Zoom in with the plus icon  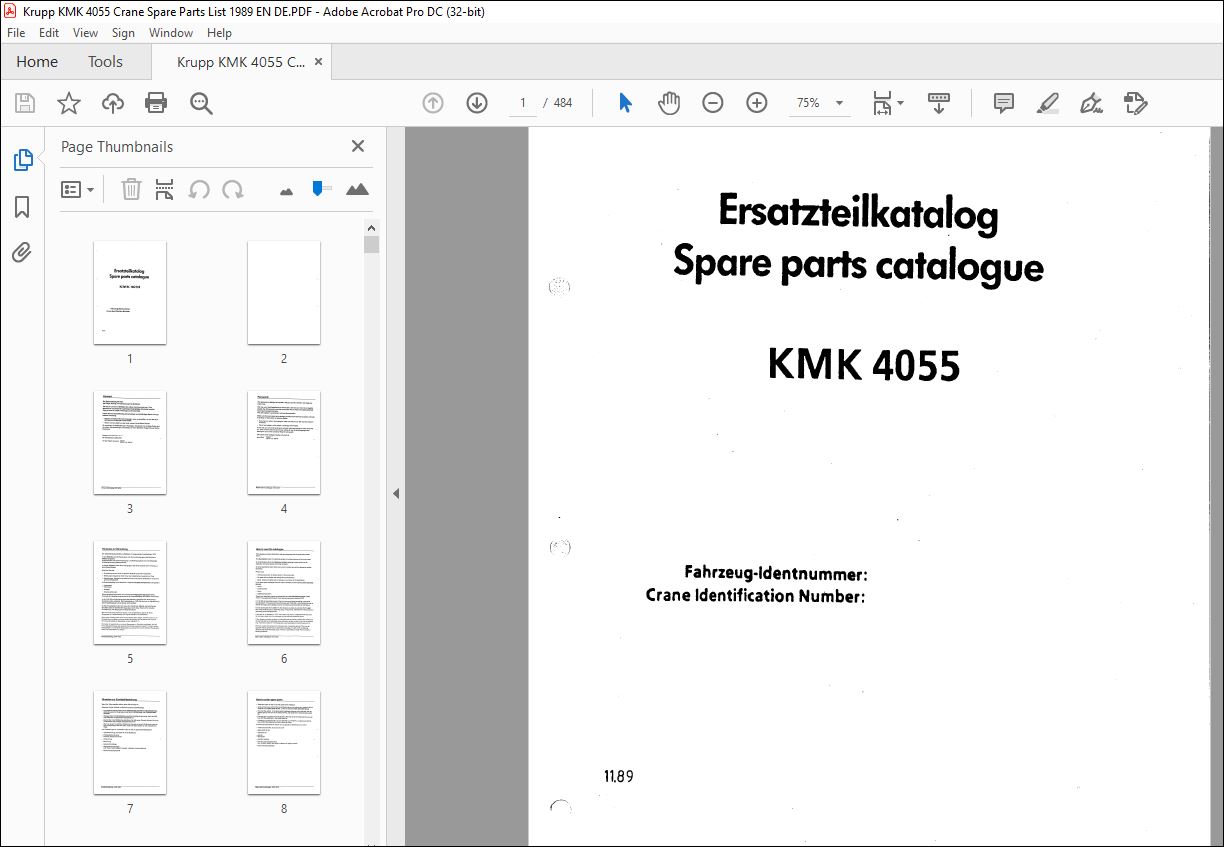click(757, 103)
